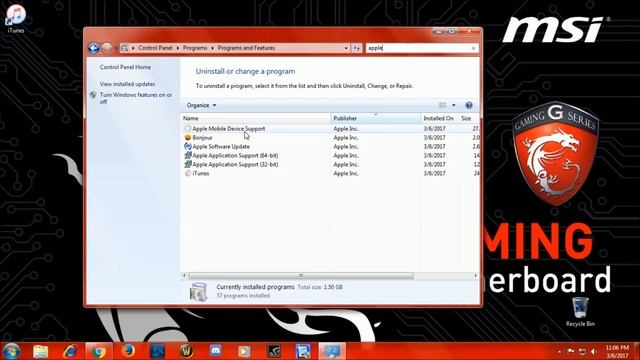Open the iTunes desktop shortcut
The height and width of the screenshot is (360, 640).
16,18
